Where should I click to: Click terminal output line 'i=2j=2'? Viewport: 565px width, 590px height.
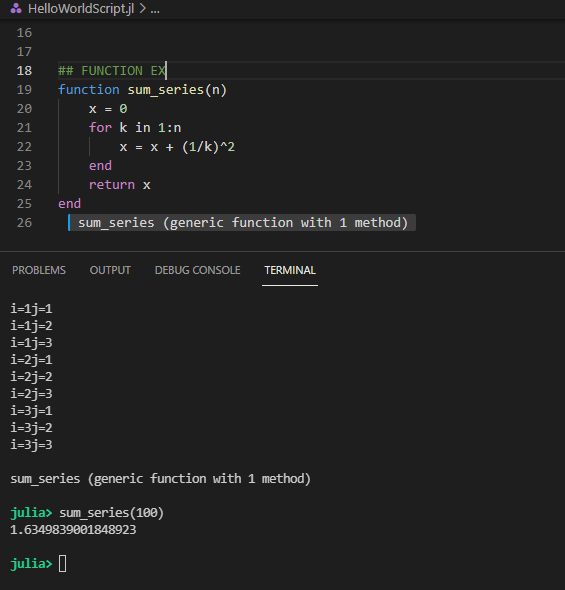click(x=31, y=377)
